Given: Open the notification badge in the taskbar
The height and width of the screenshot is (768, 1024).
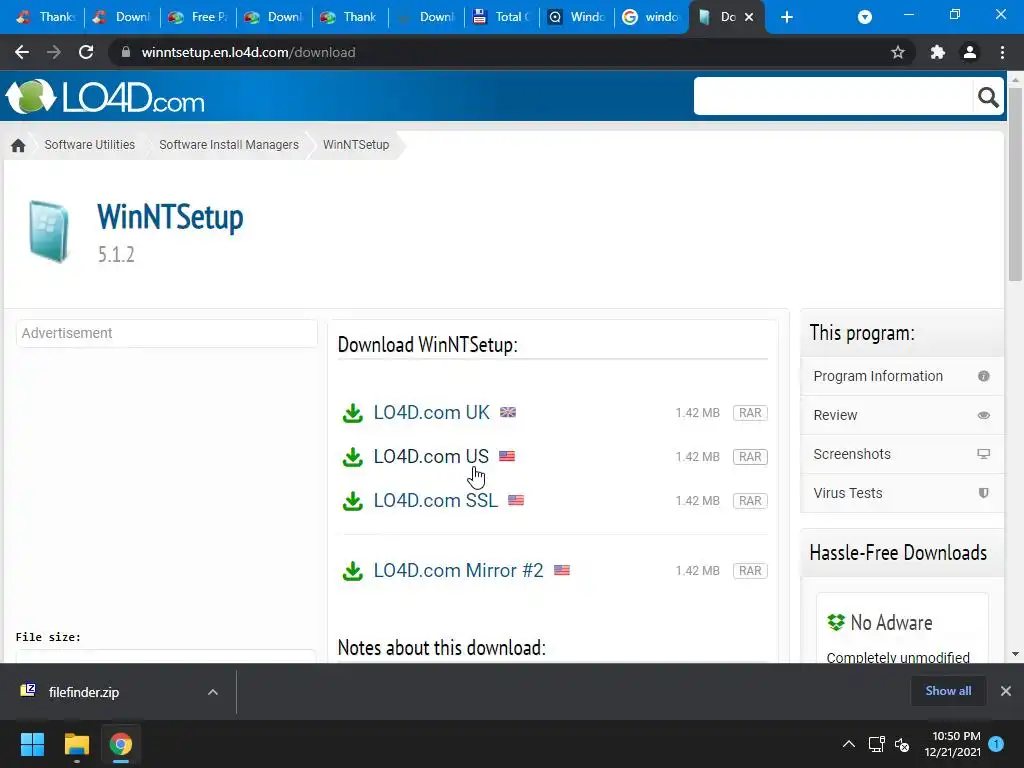Looking at the screenshot, I should pyautogui.click(x=996, y=744).
